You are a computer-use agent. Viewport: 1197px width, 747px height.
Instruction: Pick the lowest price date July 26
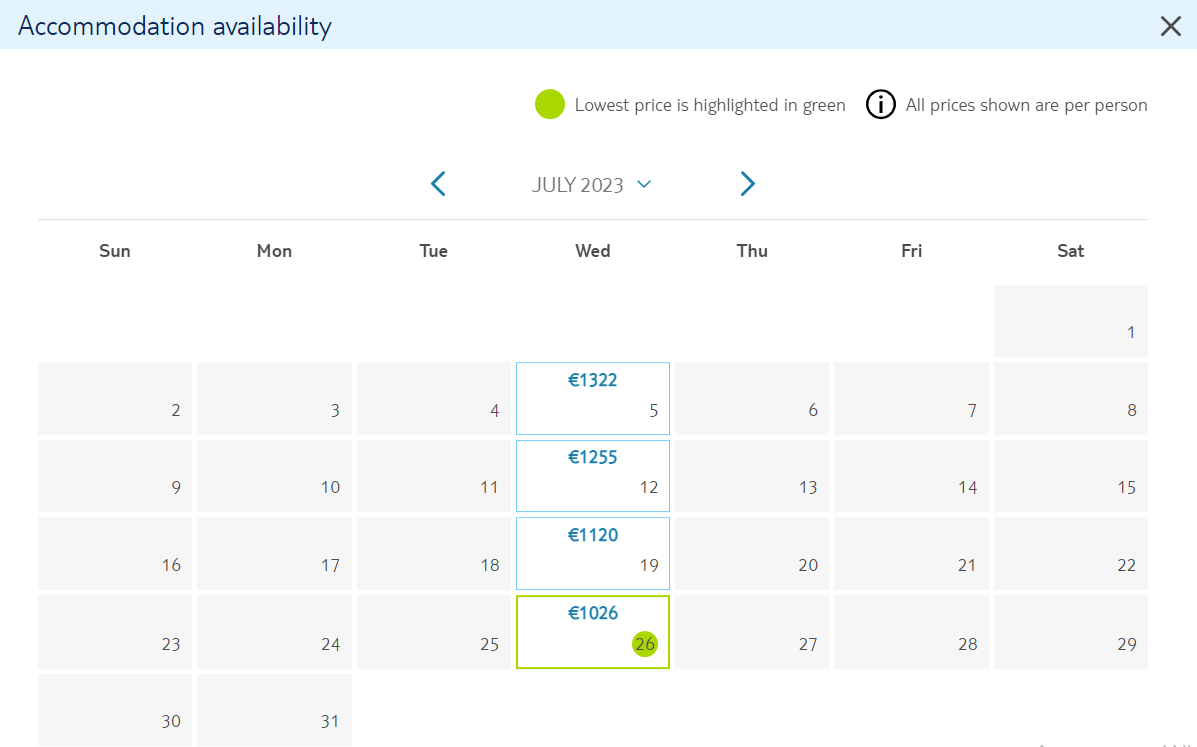[593, 633]
